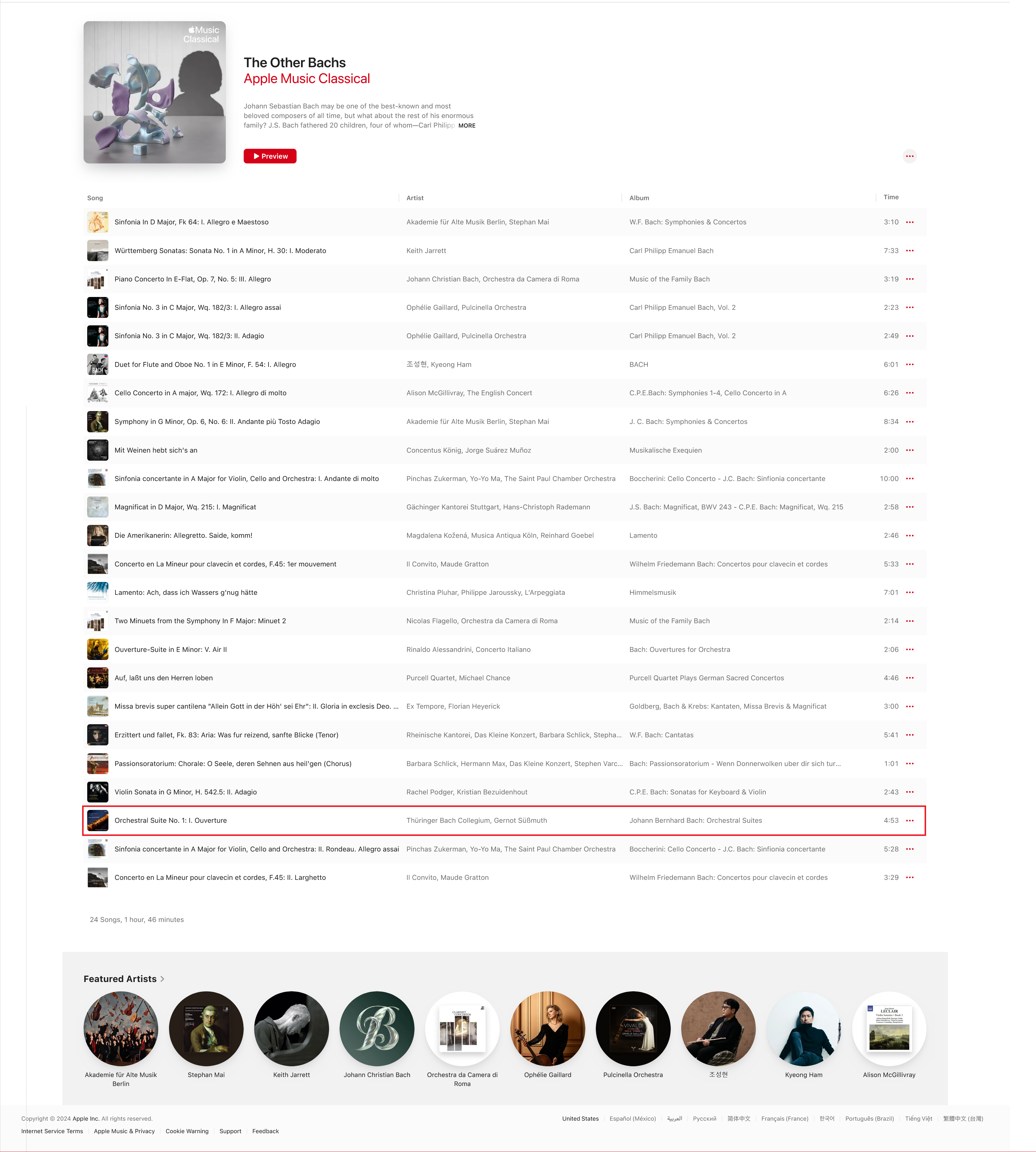Open ellipsis for Ouverture-Suite in E Minor track
This screenshot has width=1036, height=1152.
910,650
